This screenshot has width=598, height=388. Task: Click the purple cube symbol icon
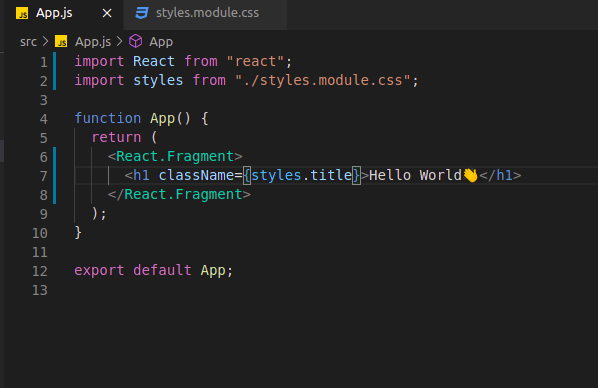[x=135, y=41]
